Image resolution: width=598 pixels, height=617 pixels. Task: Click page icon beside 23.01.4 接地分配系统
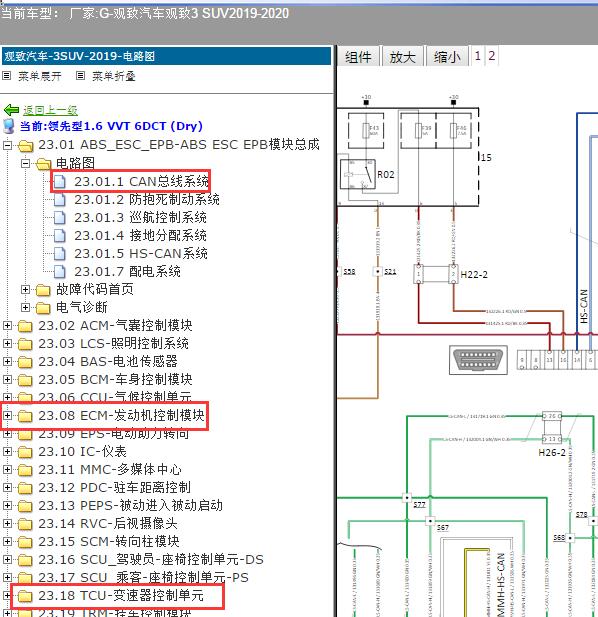[59, 235]
